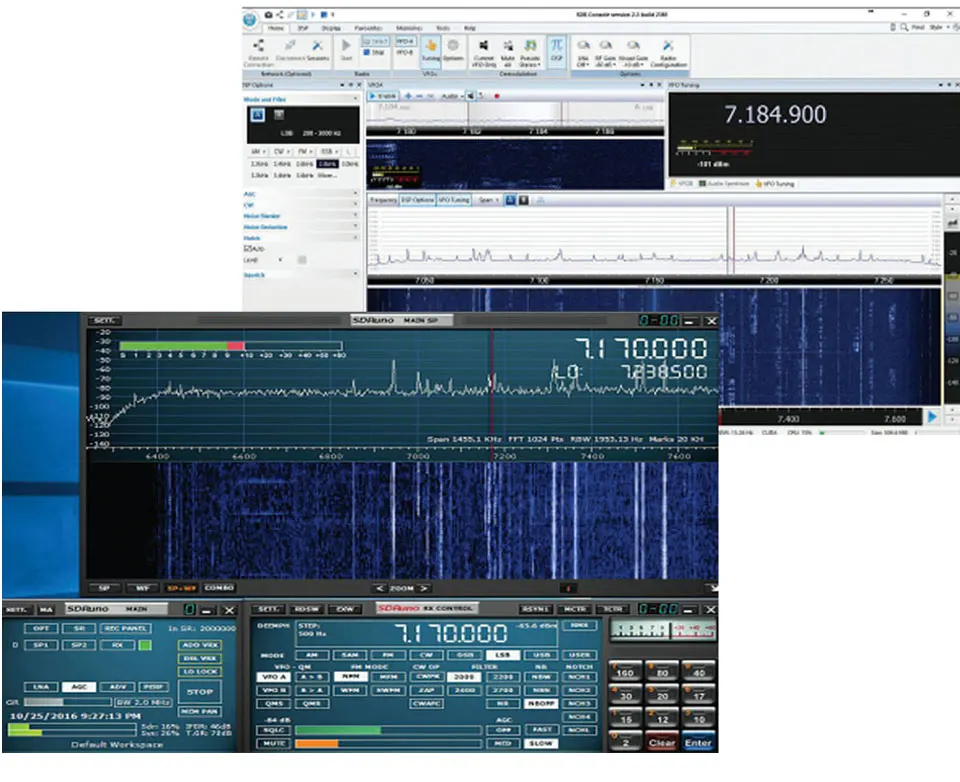Toggle the LO LOCK button in SDRuno Main
The image size is (960, 782).
pyautogui.click(x=200, y=672)
